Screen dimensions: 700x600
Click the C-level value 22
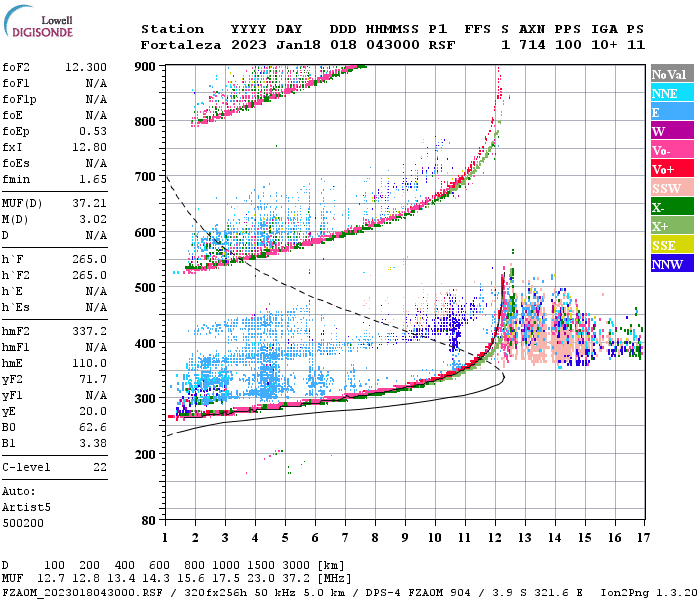point(100,467)
